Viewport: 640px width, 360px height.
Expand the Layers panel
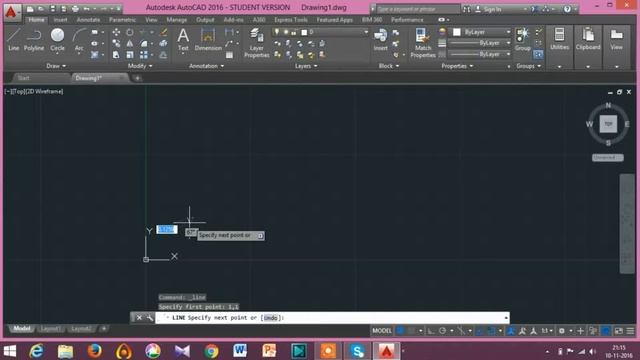(306, 66)
